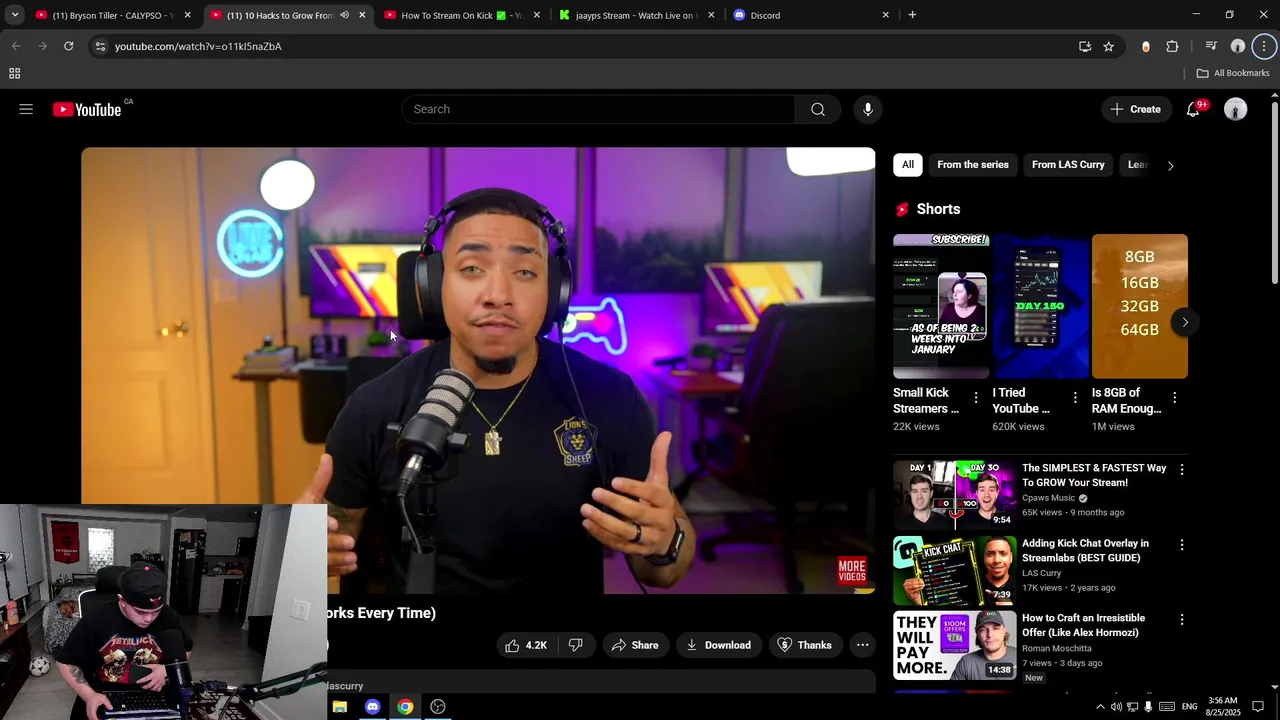Bookmark this page with the star
The image size is (1280, 720).
click(x=1108, y=46)
